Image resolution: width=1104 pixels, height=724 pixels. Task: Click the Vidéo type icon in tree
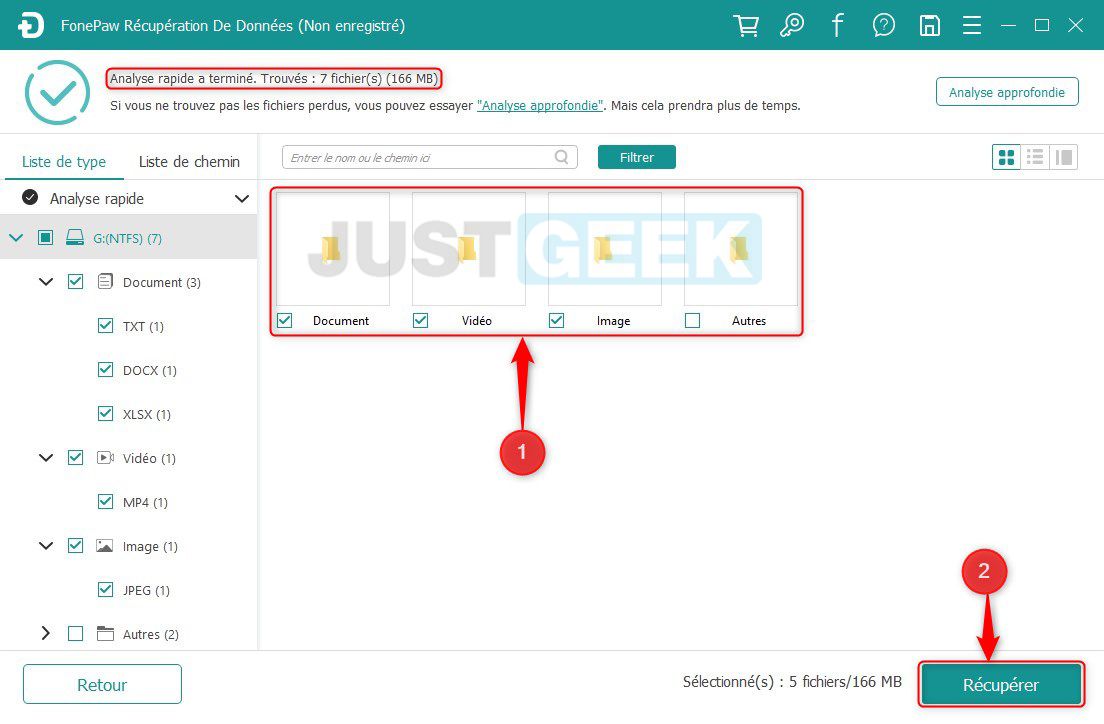(x=105, y=458)
